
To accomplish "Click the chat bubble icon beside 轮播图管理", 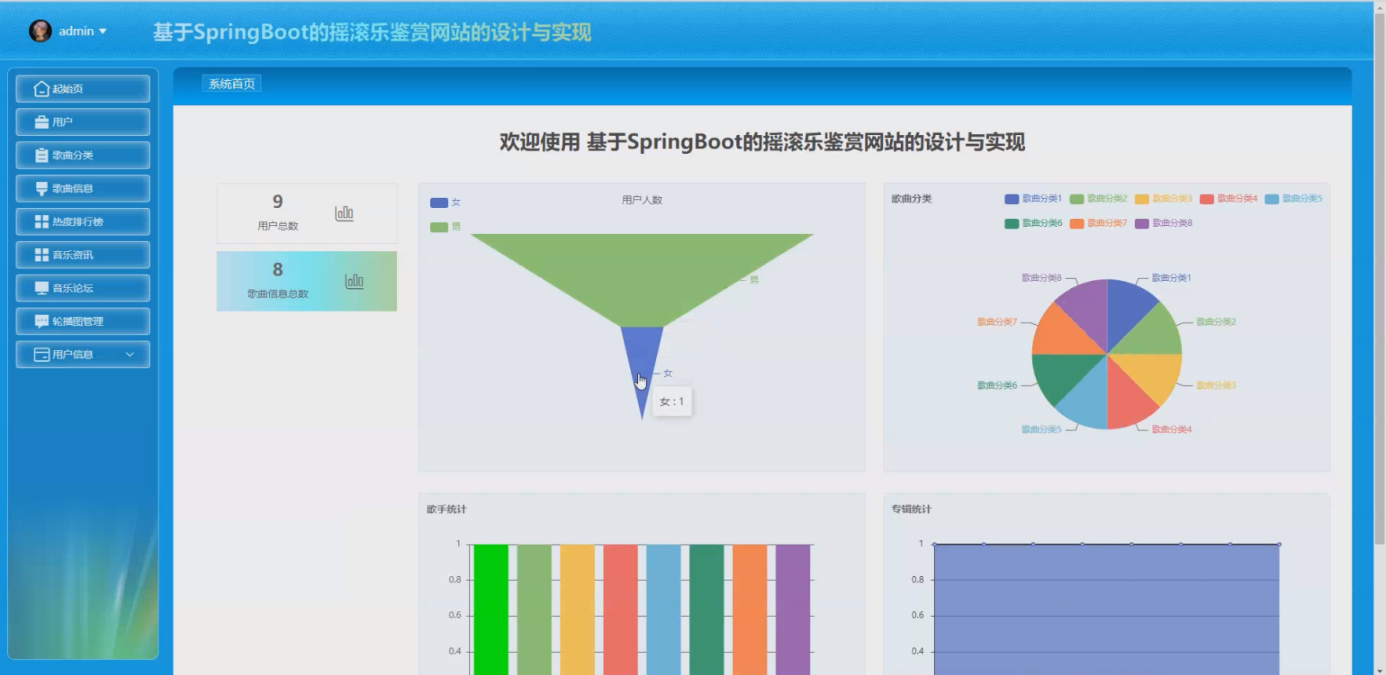I will click(x=41, y=321).
